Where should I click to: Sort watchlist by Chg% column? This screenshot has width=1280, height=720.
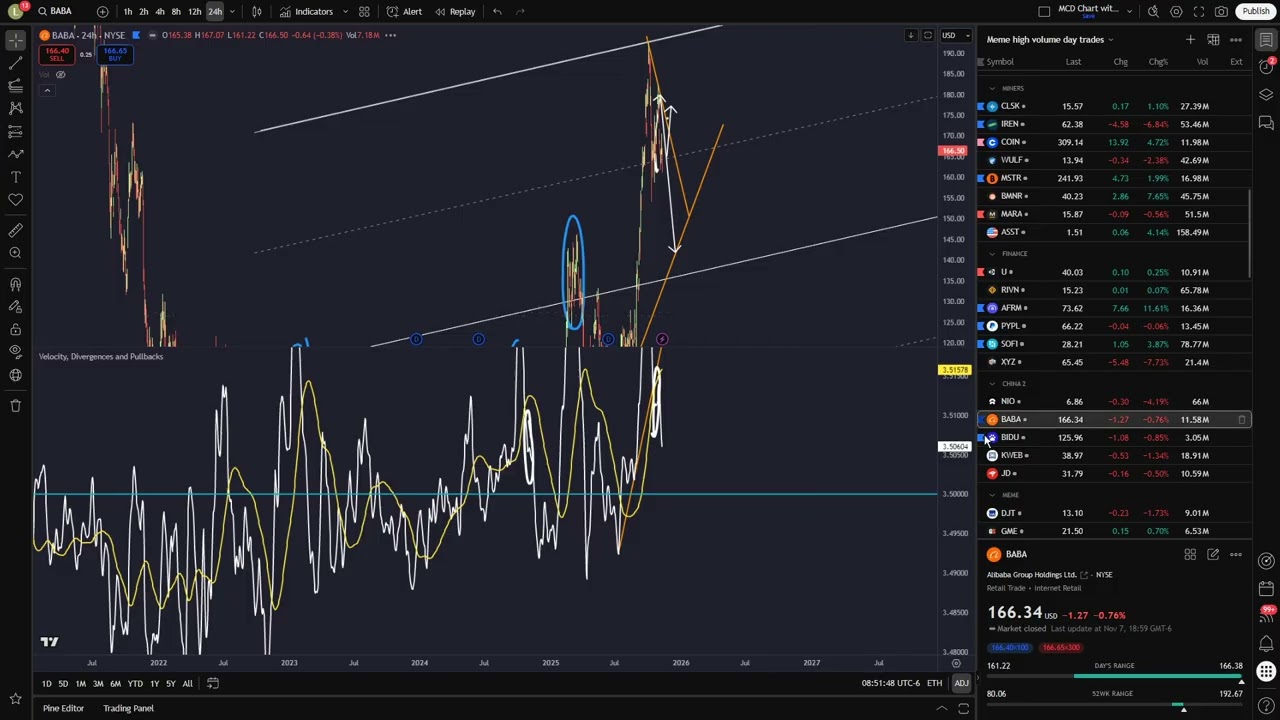(x=1158, y=62)
